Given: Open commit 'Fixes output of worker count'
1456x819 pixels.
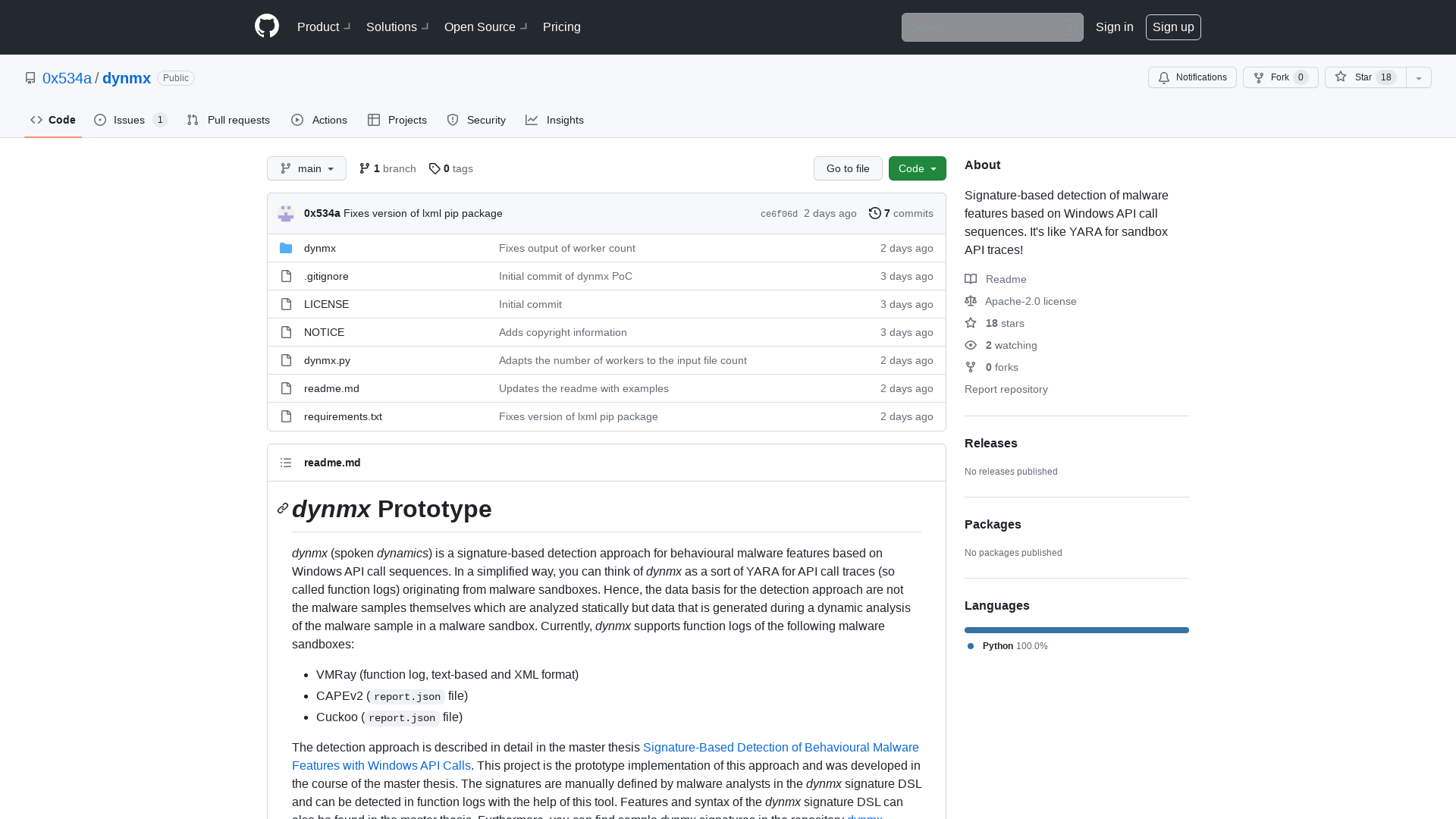Looking at the screenshot, I should tap(567, 248).
